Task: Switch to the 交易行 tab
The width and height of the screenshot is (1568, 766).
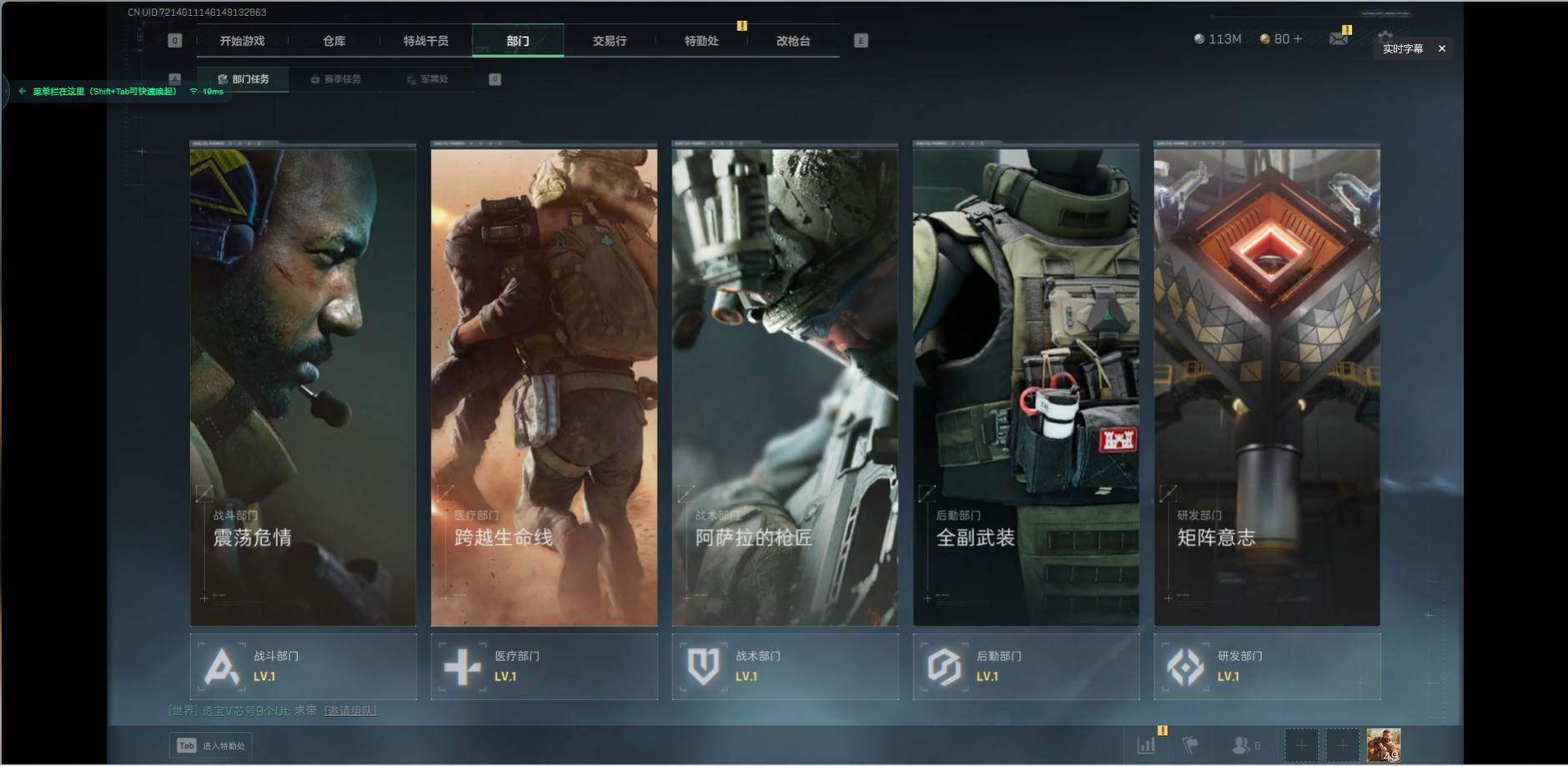Action: point(610,41)
